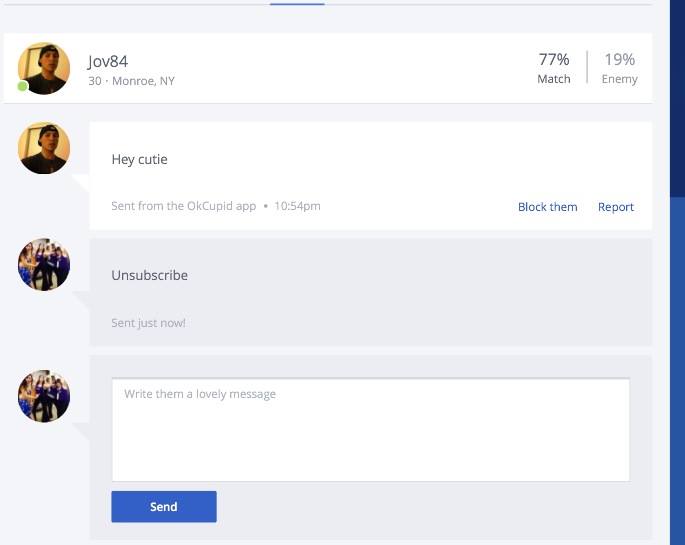Click the 10:54pm message timestamp
The height and width of the screenshot is (545, 685).
[297, 206]
